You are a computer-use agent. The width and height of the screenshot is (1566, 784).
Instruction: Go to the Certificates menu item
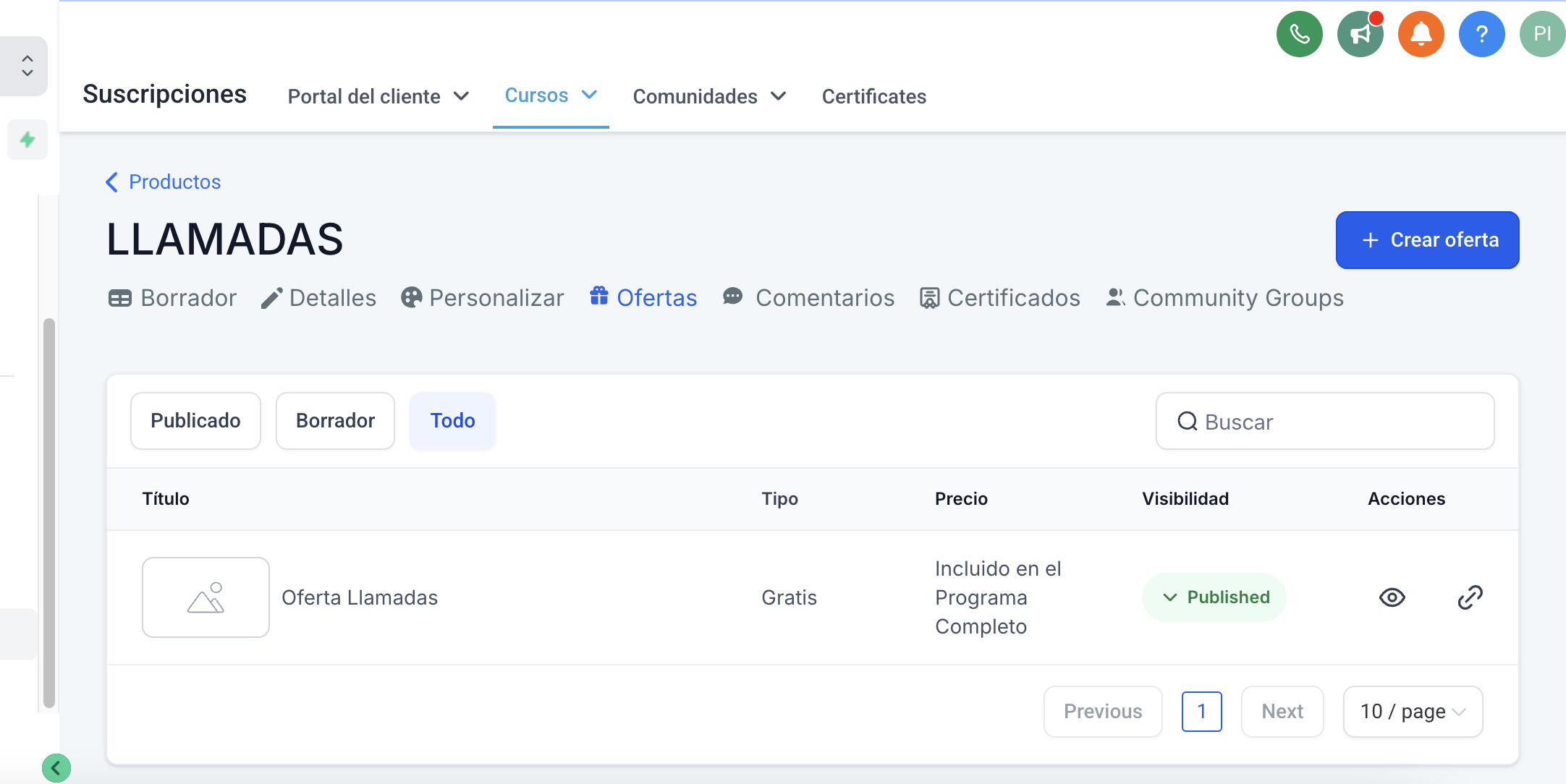click(x=873, y=96)
